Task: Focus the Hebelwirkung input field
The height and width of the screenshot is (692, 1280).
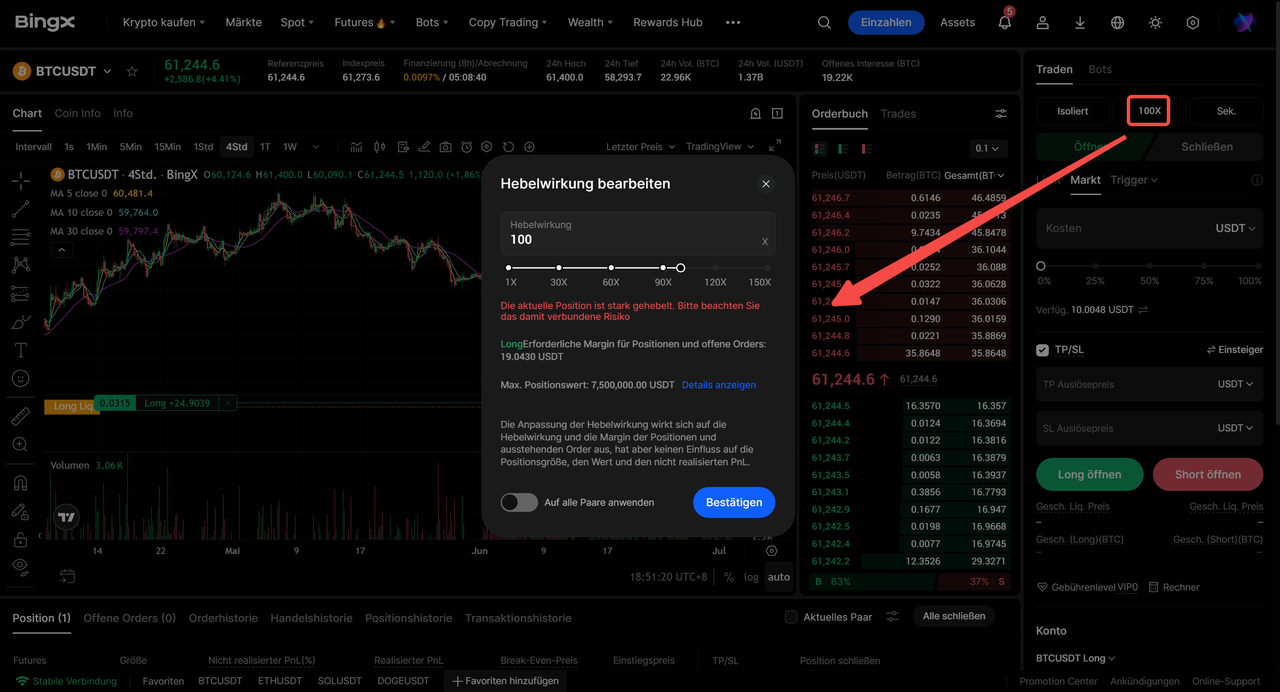Action: 638,233
